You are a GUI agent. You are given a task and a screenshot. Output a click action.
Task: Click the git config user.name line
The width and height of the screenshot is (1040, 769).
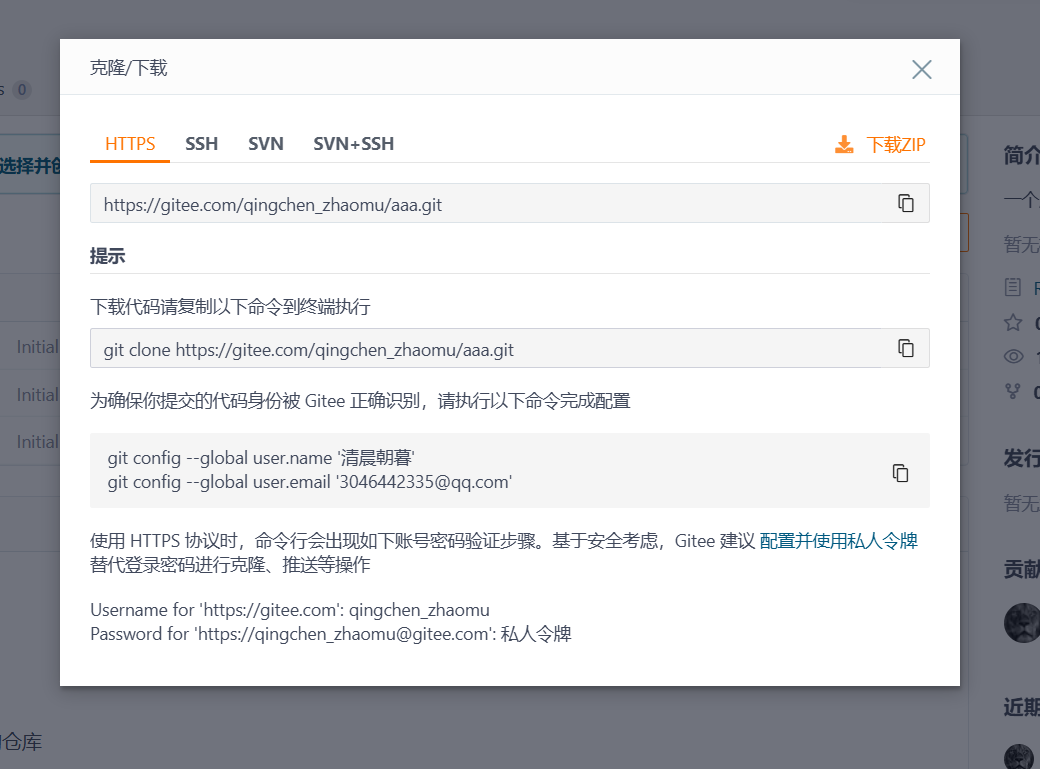click(261, 458)
